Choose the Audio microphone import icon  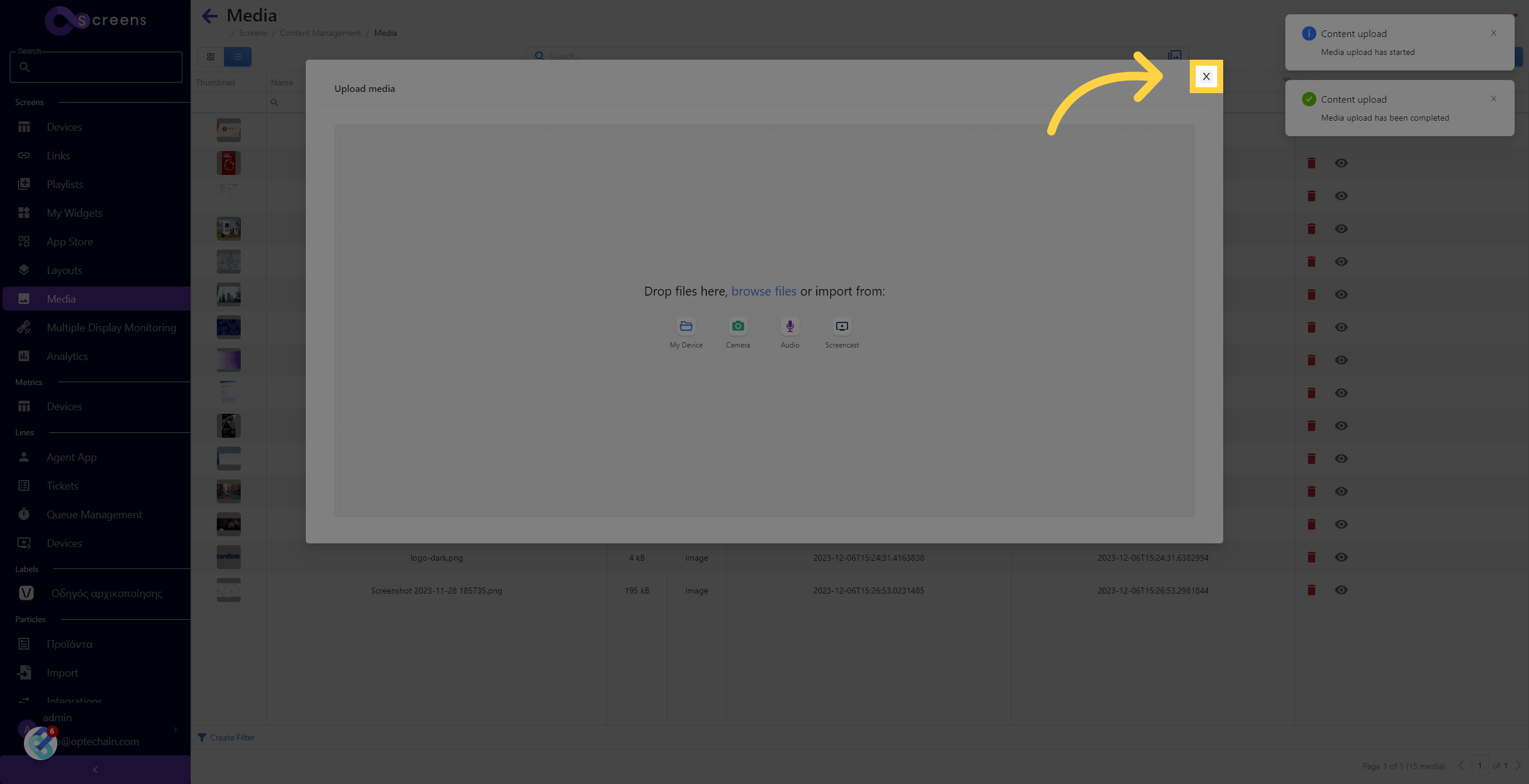(x=790, y=327)
